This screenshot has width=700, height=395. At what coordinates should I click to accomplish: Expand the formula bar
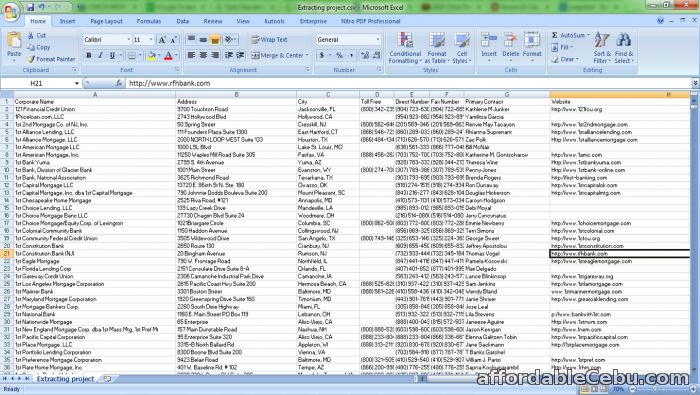tap(695, 83)
